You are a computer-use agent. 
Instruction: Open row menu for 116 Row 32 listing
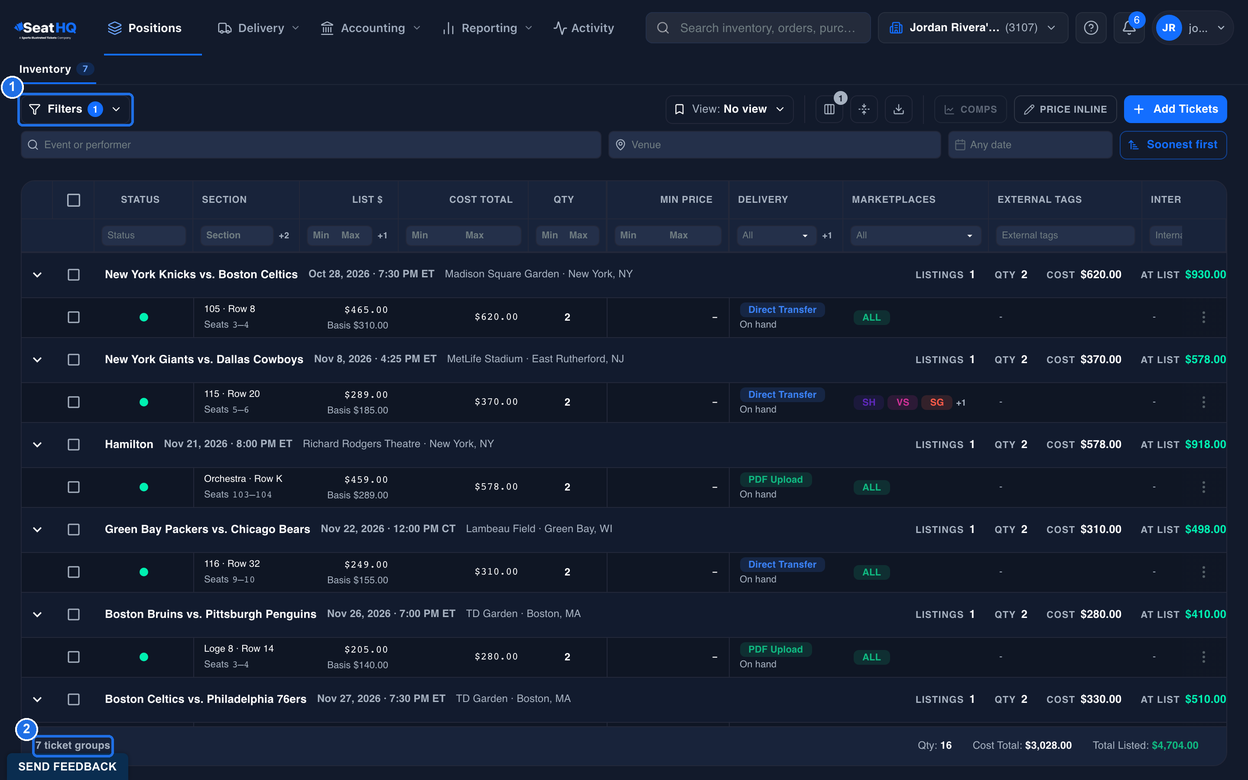click(x=1203, y=572)
